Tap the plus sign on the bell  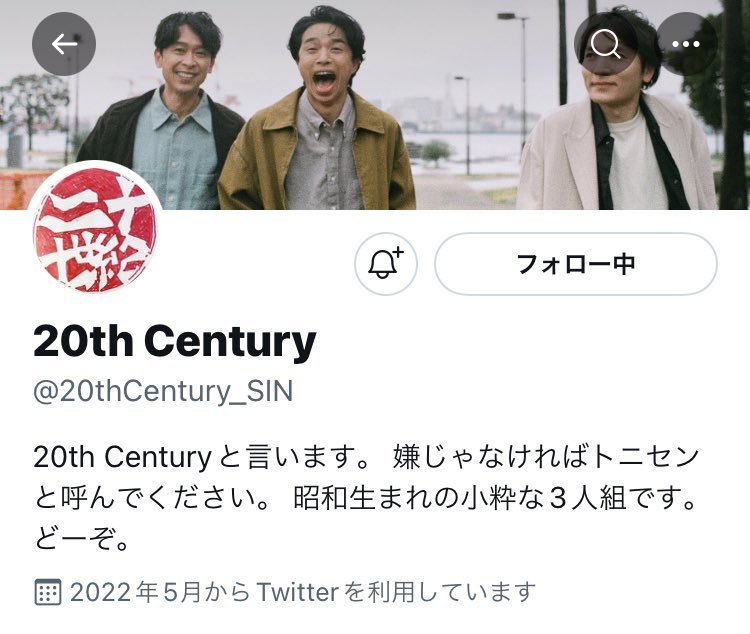tap(398, 253)
